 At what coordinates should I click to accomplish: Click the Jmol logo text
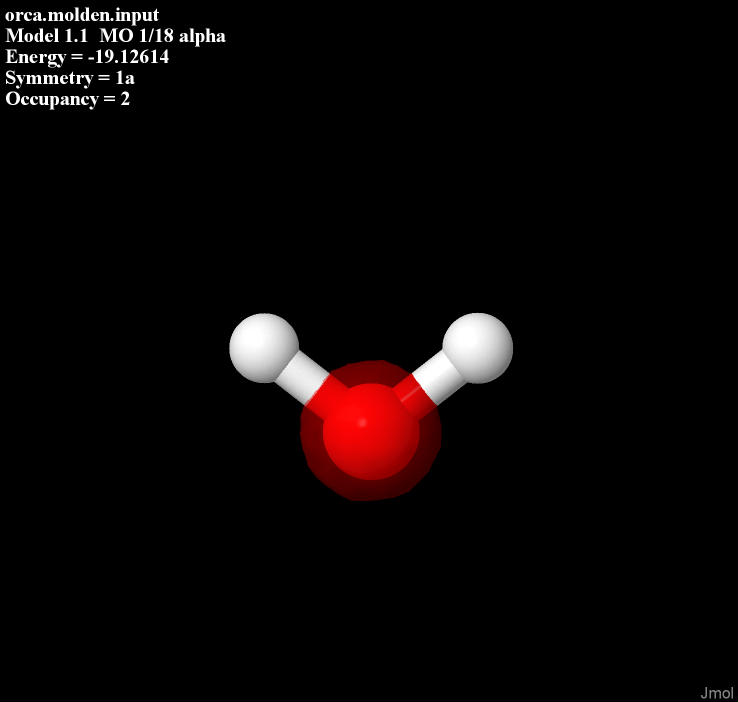pos(716,693)
